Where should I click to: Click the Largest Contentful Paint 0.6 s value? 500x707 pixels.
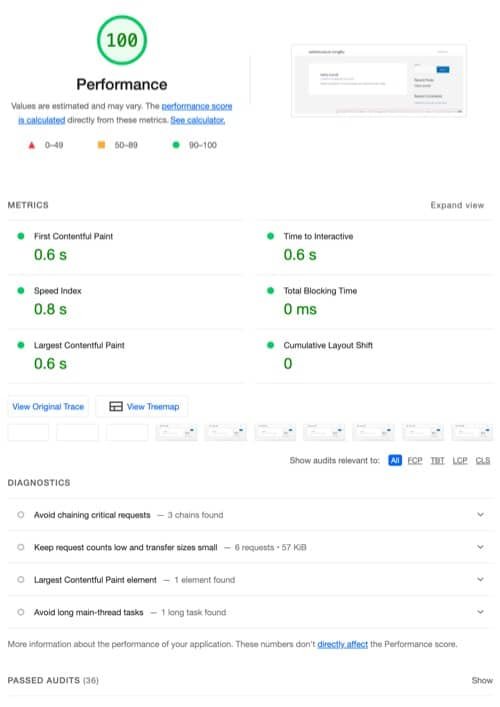(50, 364)
